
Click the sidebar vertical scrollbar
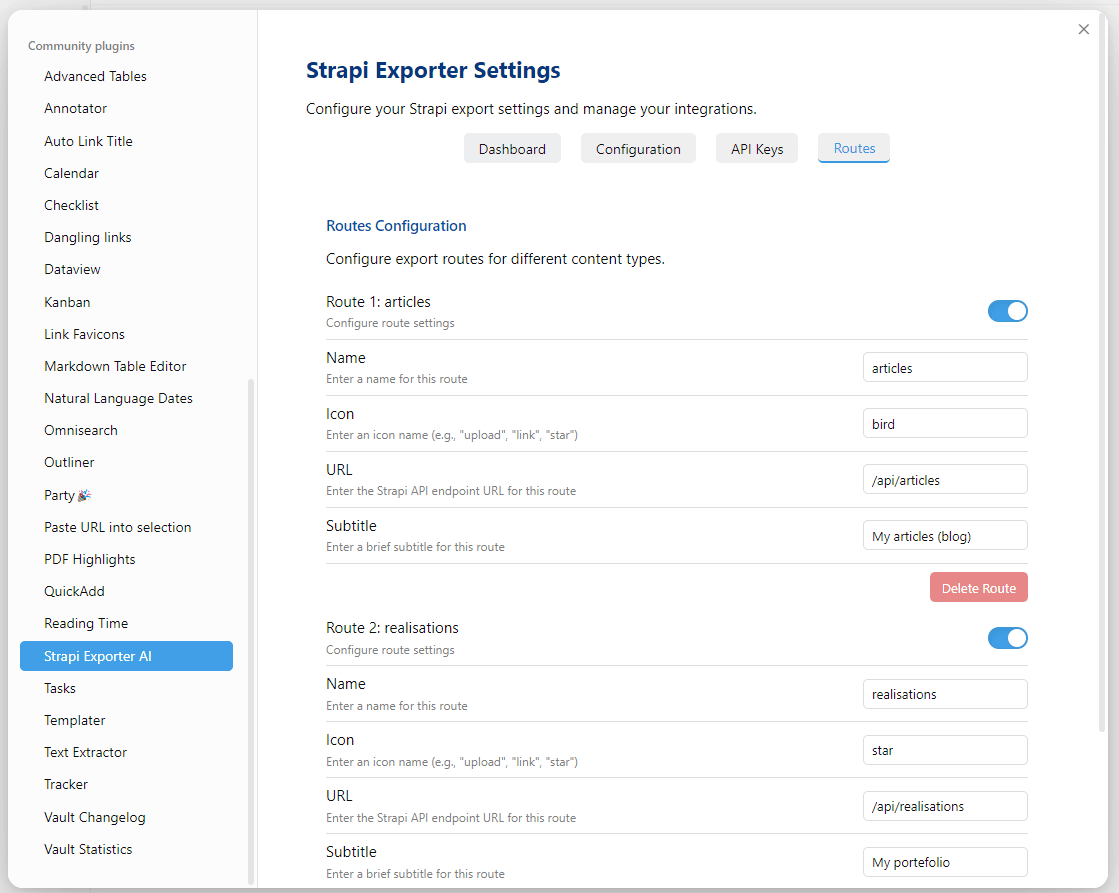click(251, 630)
